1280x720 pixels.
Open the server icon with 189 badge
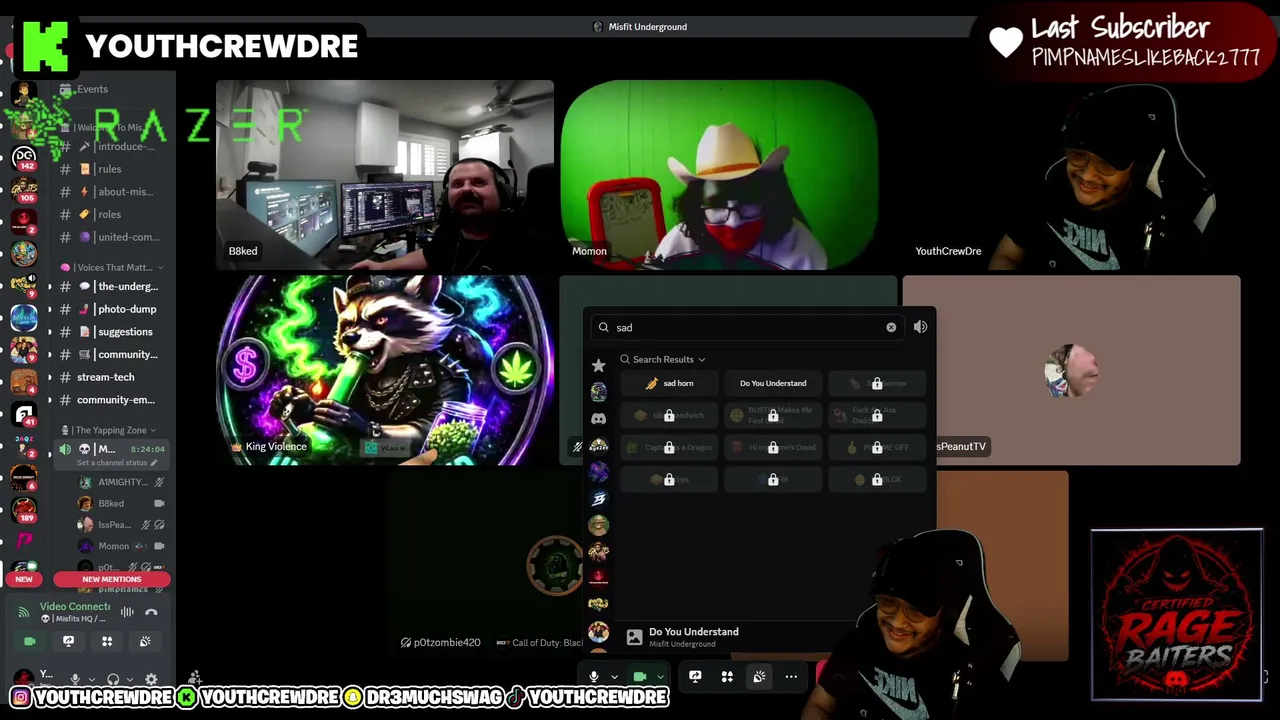pyautogui.click(x=24, y=508)
